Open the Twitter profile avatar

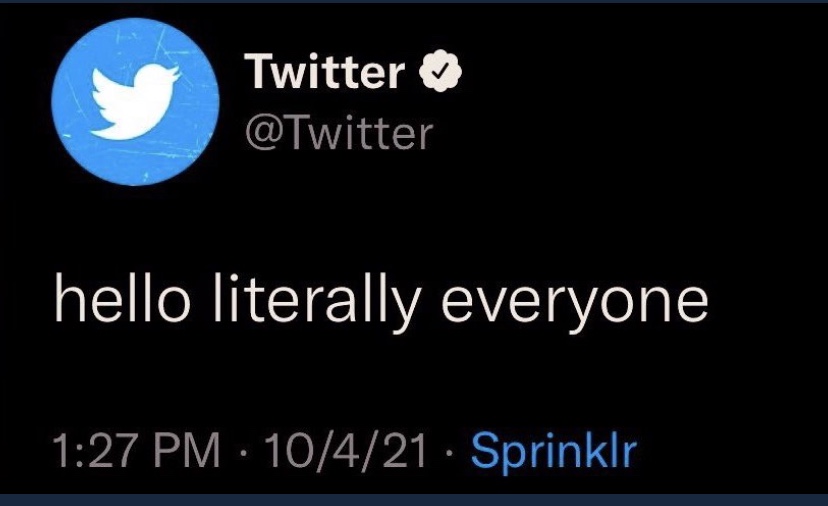[135, 102]
